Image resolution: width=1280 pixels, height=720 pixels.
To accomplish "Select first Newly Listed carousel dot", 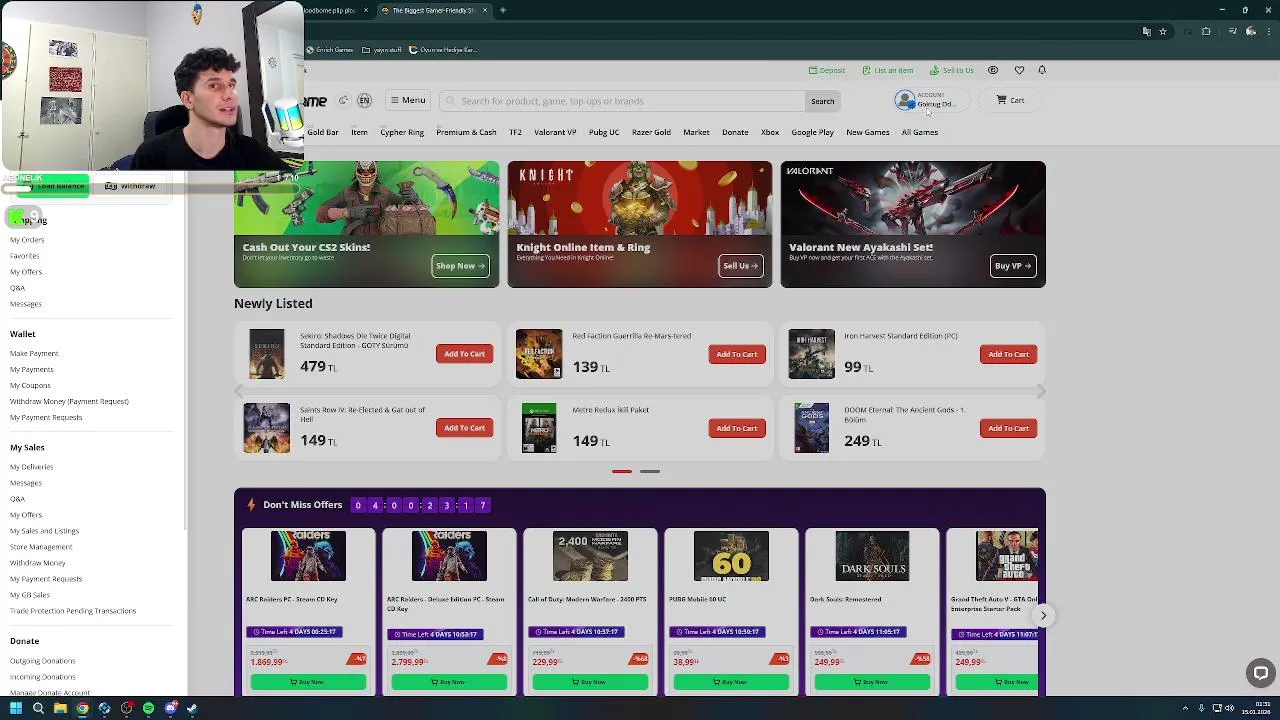I will click(x=621, y=471).
